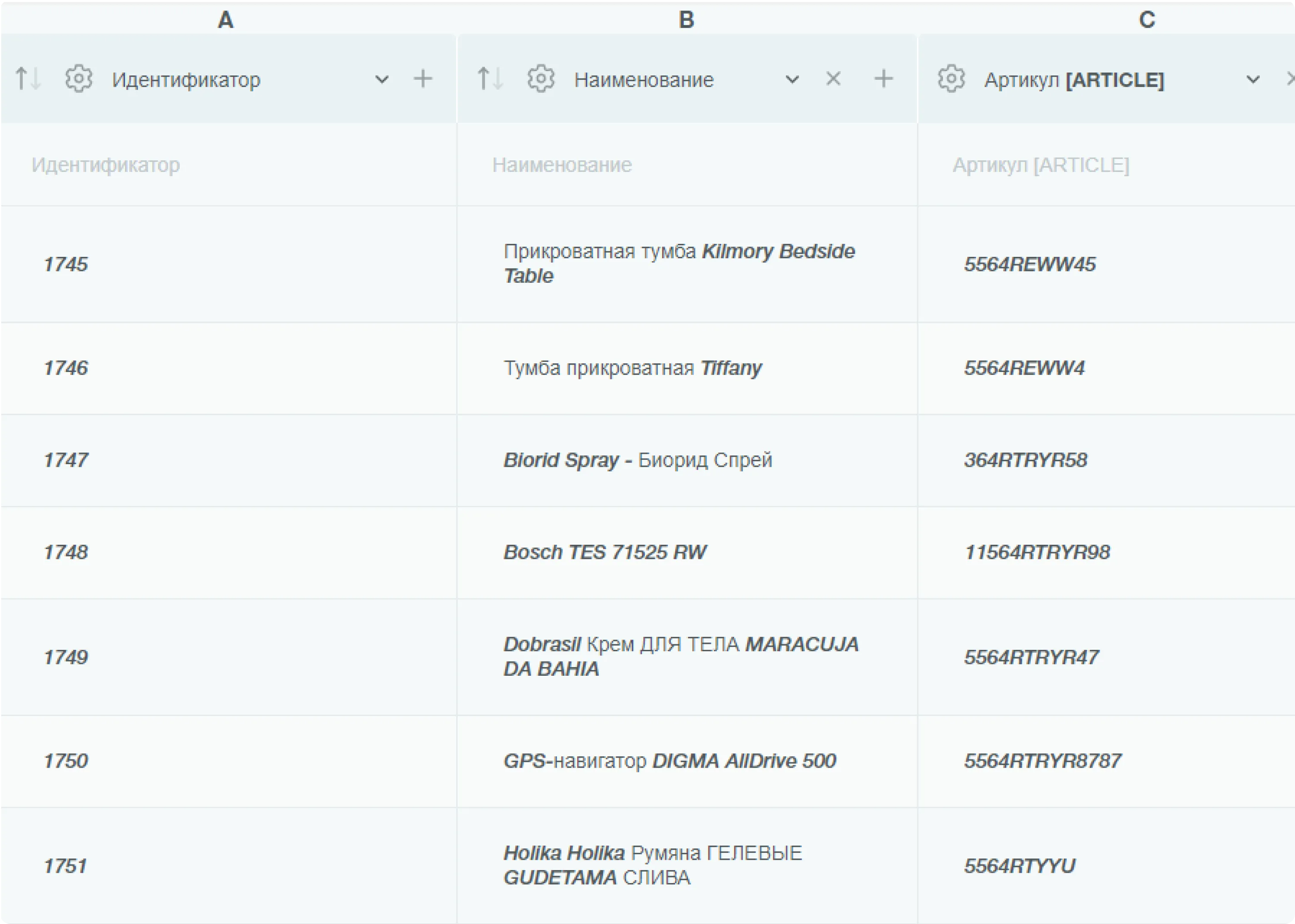Click article cell 364RTRYR58

1025,460
